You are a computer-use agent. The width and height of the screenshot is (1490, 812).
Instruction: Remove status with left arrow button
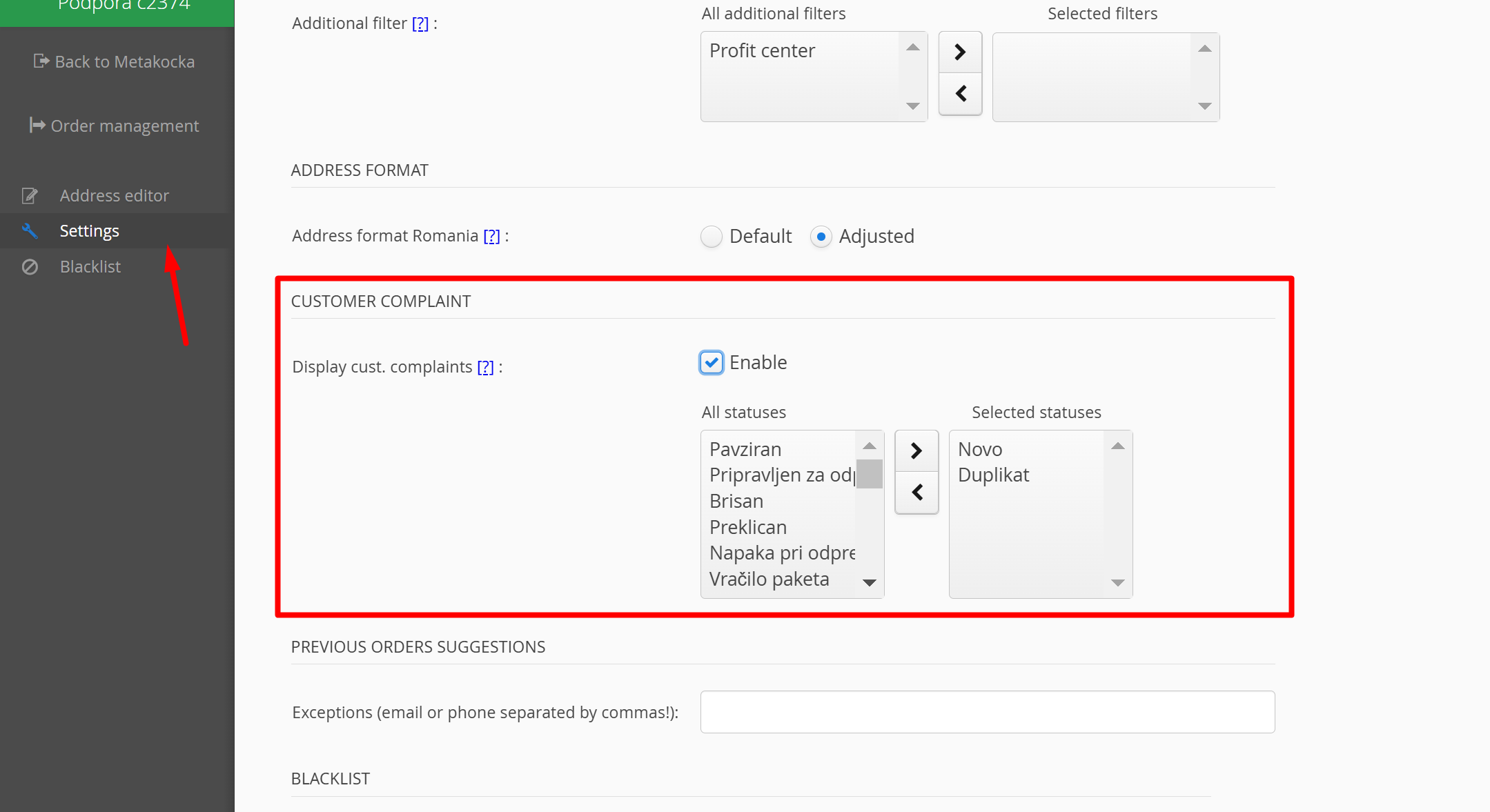[916, 493]
